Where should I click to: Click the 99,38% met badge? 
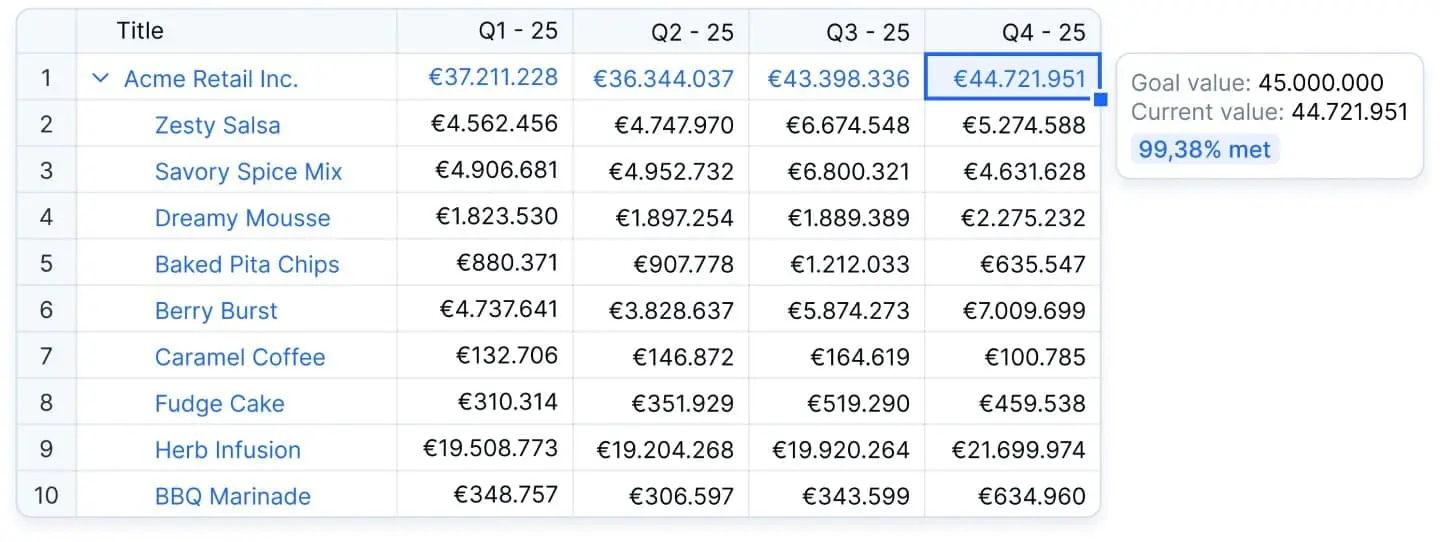(1205, 150)
